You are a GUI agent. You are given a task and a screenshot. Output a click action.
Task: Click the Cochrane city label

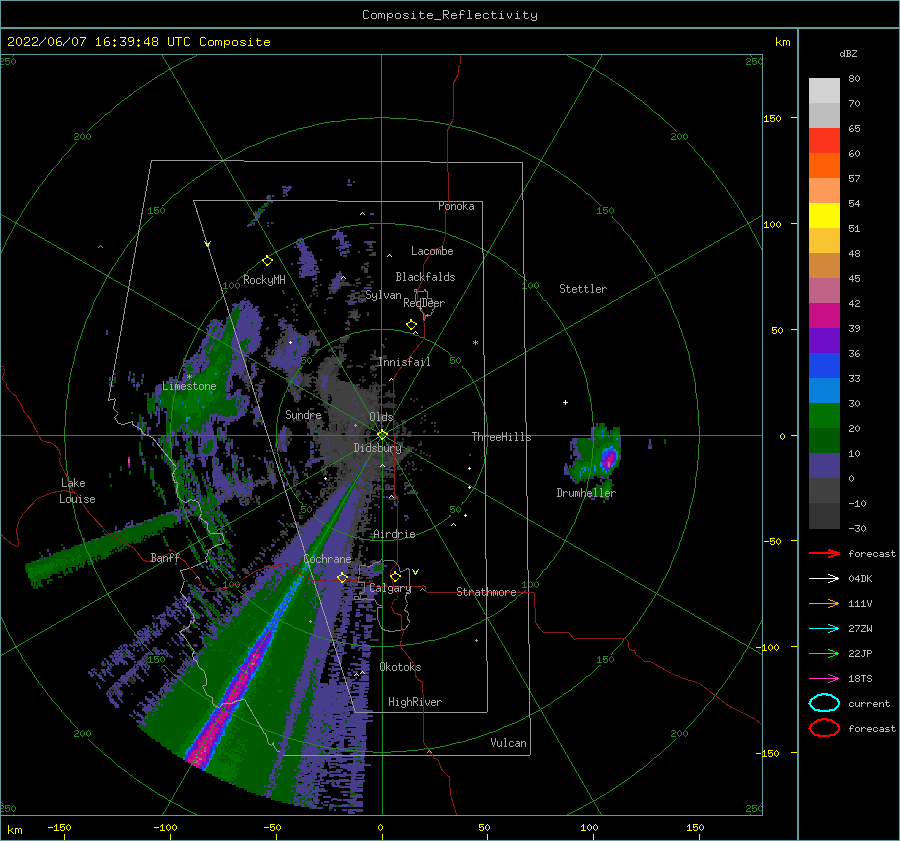pos(327,559)
